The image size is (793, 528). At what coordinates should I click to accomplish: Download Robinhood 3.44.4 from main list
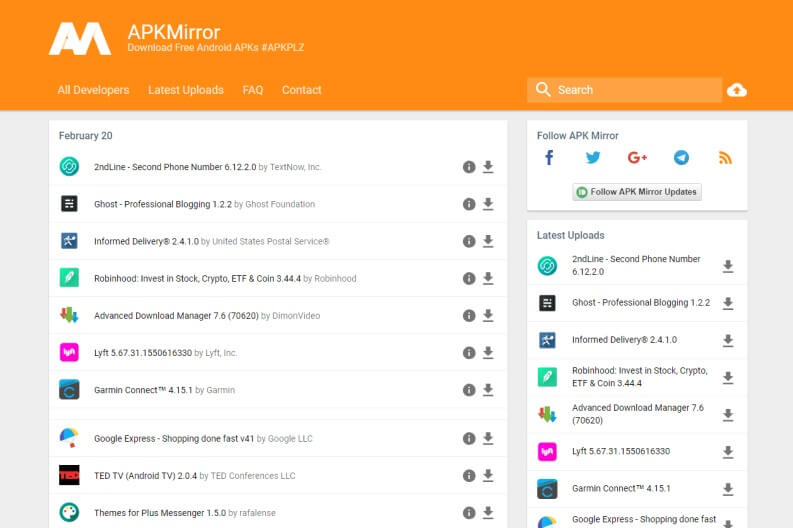[488, 279]
